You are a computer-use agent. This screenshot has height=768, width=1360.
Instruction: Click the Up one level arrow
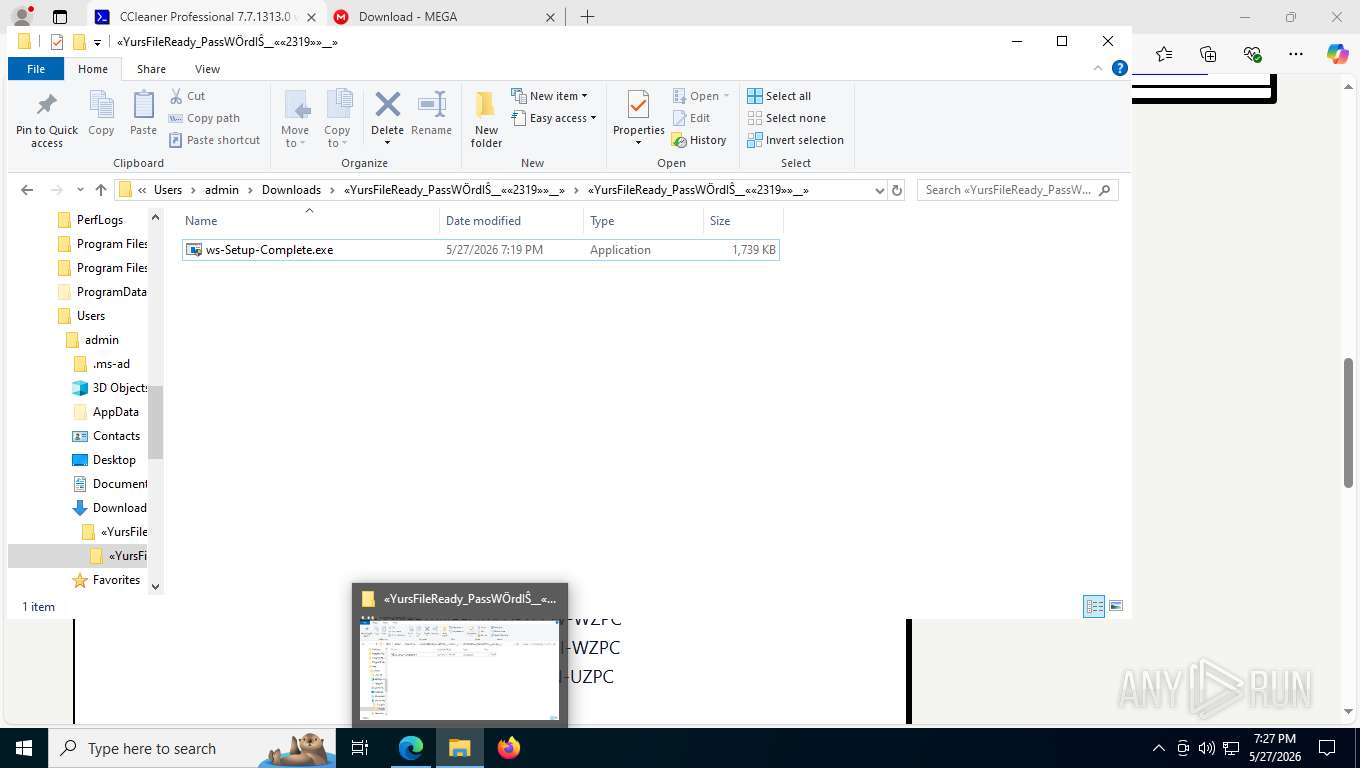100,190
